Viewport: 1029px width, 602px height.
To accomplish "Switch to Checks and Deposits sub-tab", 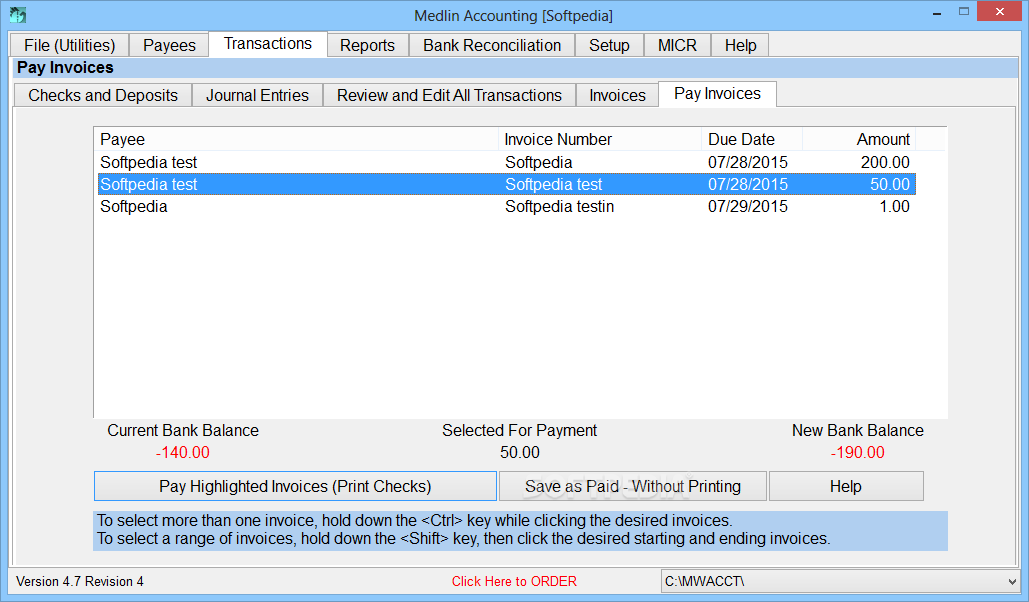I will tap(103, 95).
